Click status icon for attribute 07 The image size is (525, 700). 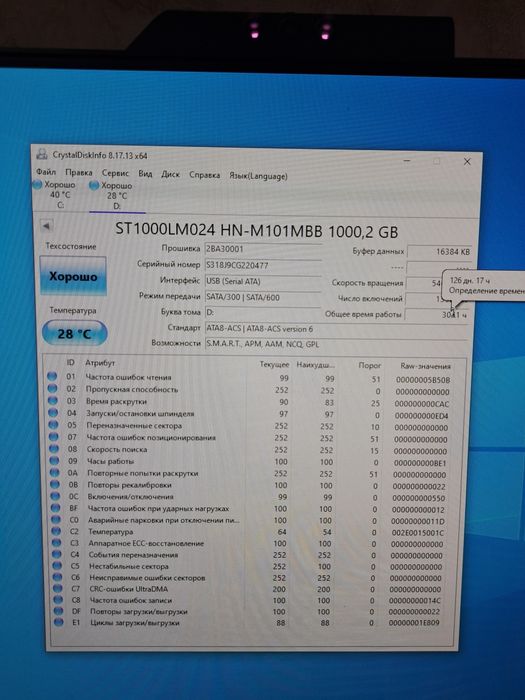point(54,437)
